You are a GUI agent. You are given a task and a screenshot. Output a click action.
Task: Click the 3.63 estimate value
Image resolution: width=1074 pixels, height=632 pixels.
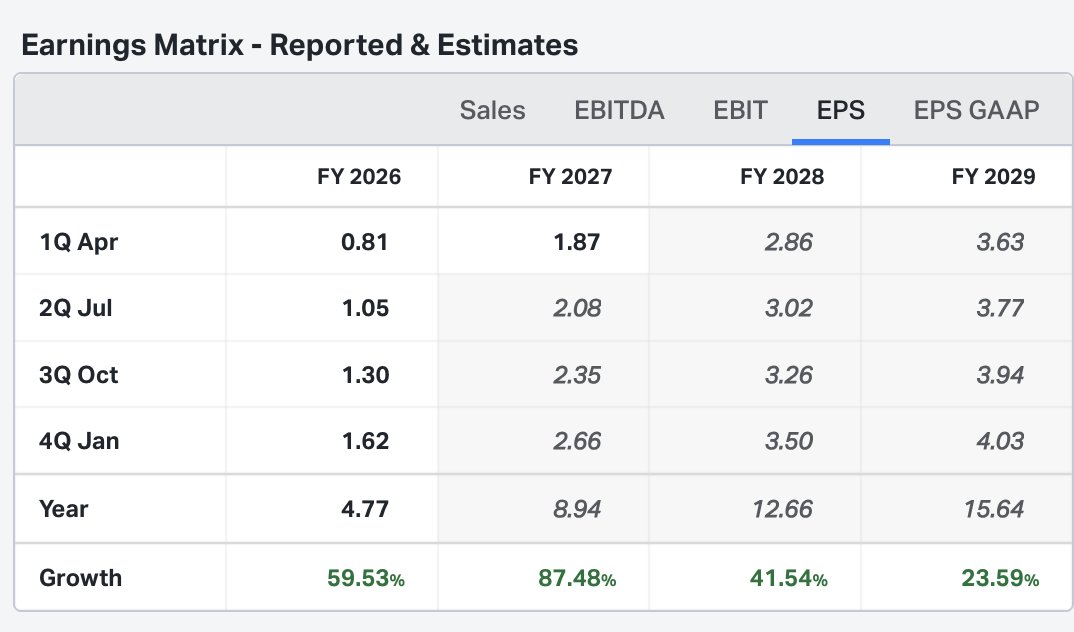pyautogui.click(x=1000, y=242)
